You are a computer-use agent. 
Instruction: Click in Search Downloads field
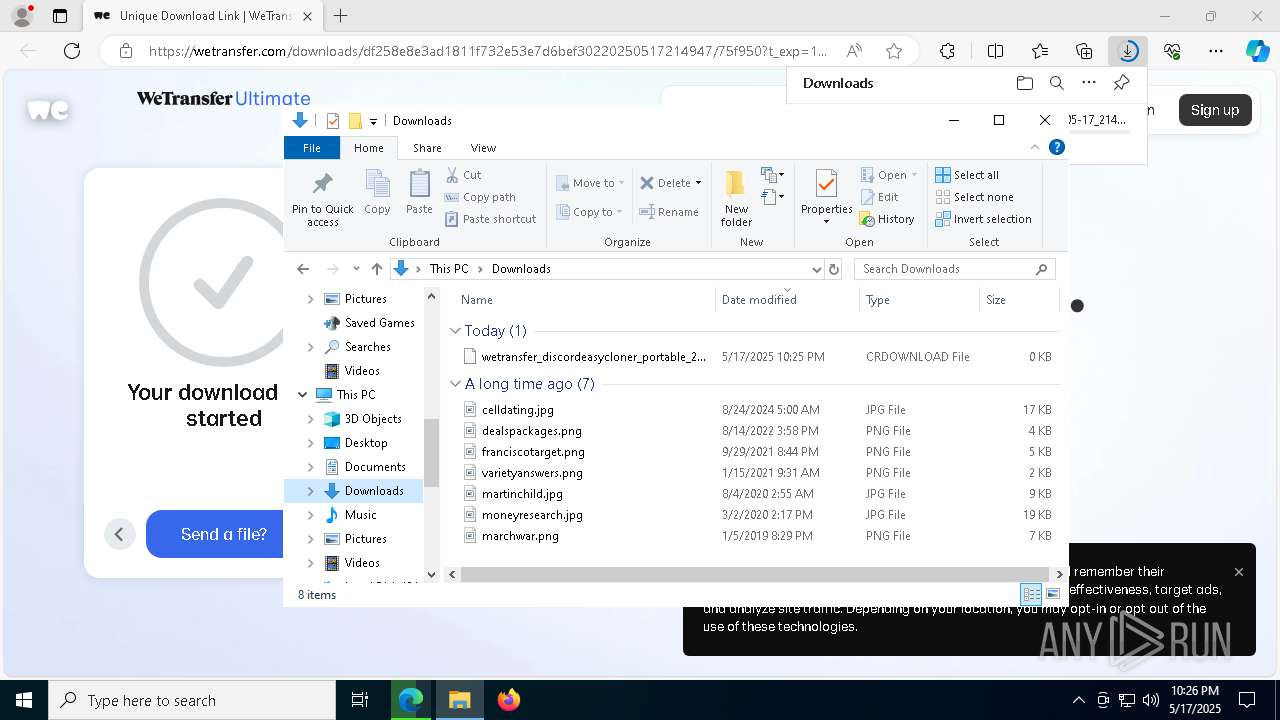click(954, 269)
